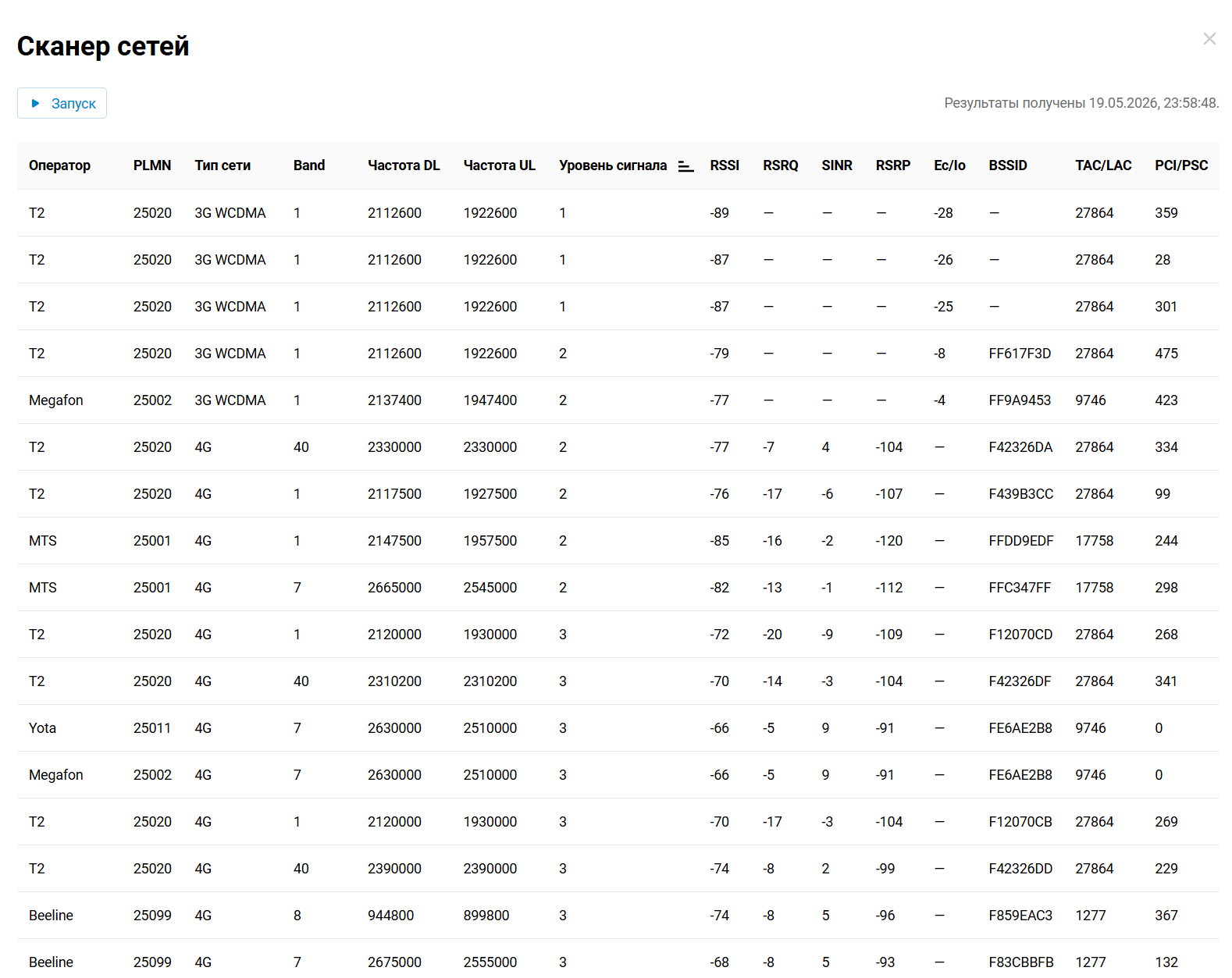
Task: Click the TAC/LAC column header
Action: click(x=1103, y=165)
